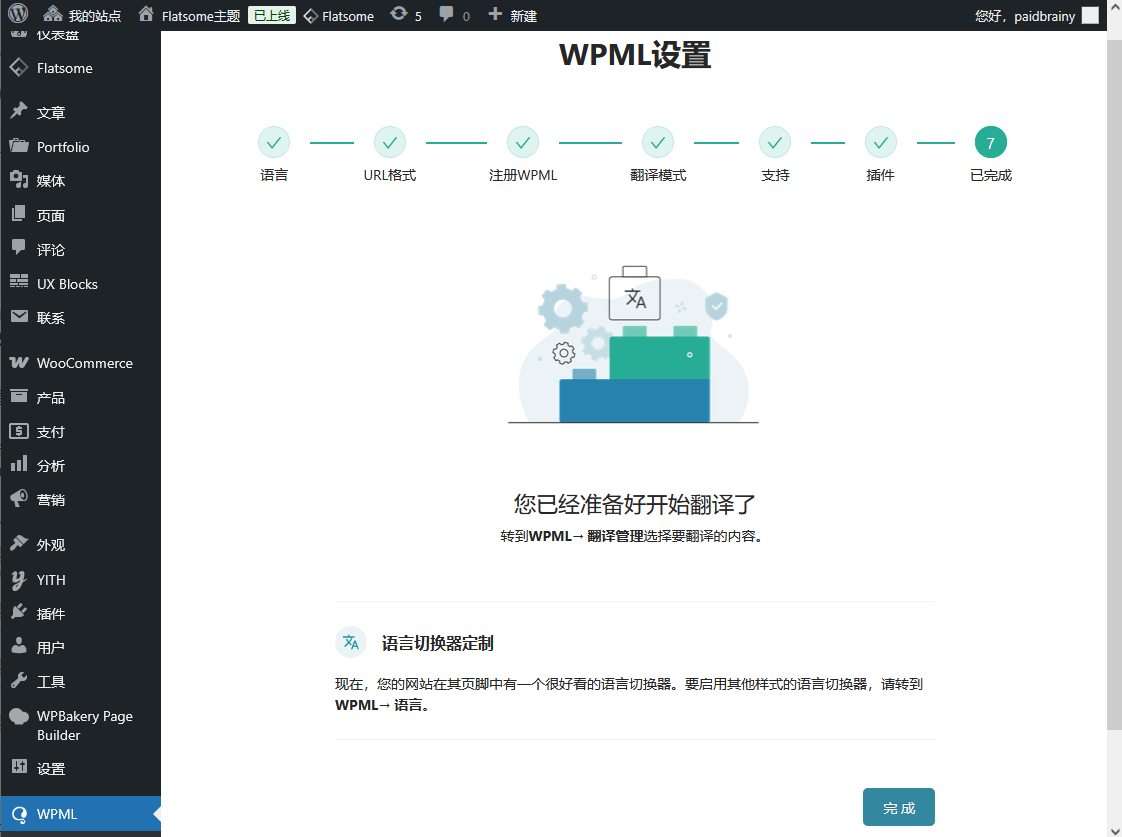
Task: Open the UX Blocks menu item
Action: (x=80, y=284)
